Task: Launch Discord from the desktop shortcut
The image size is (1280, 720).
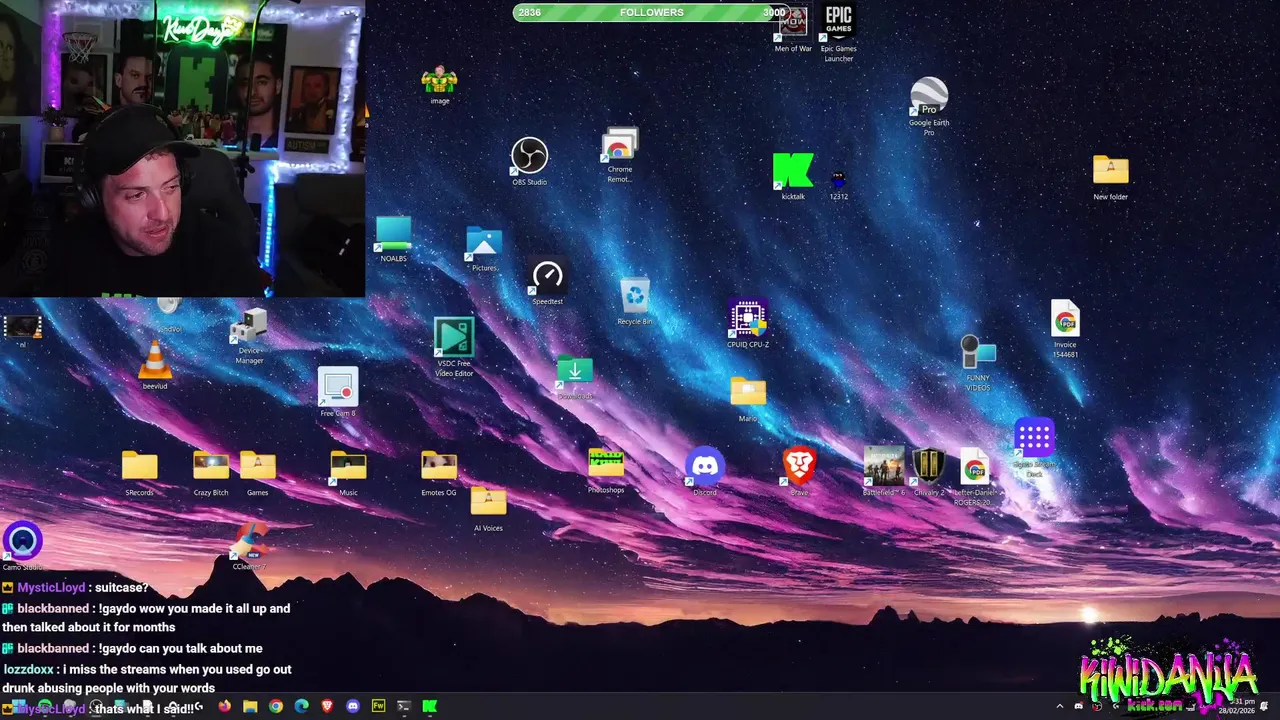Action: [x=705, y=470]
